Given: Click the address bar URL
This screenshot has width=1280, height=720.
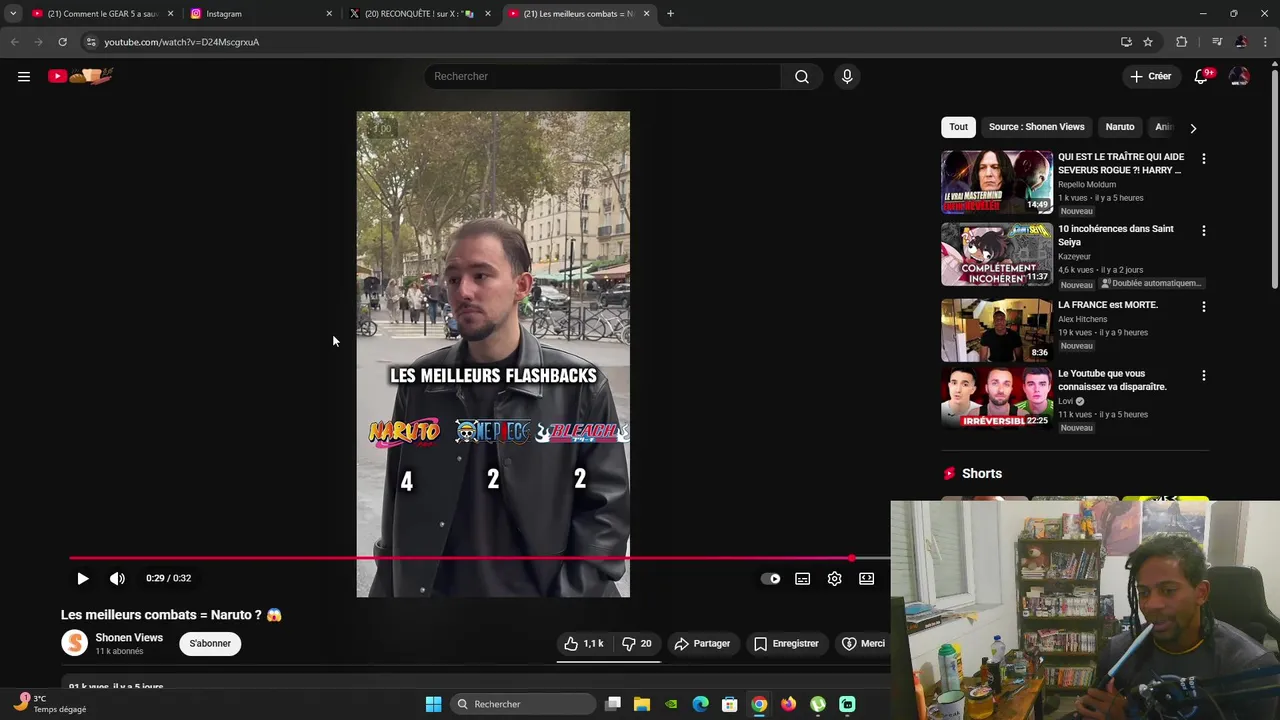Looking at the screenshot, I should (x=181, y=42).
